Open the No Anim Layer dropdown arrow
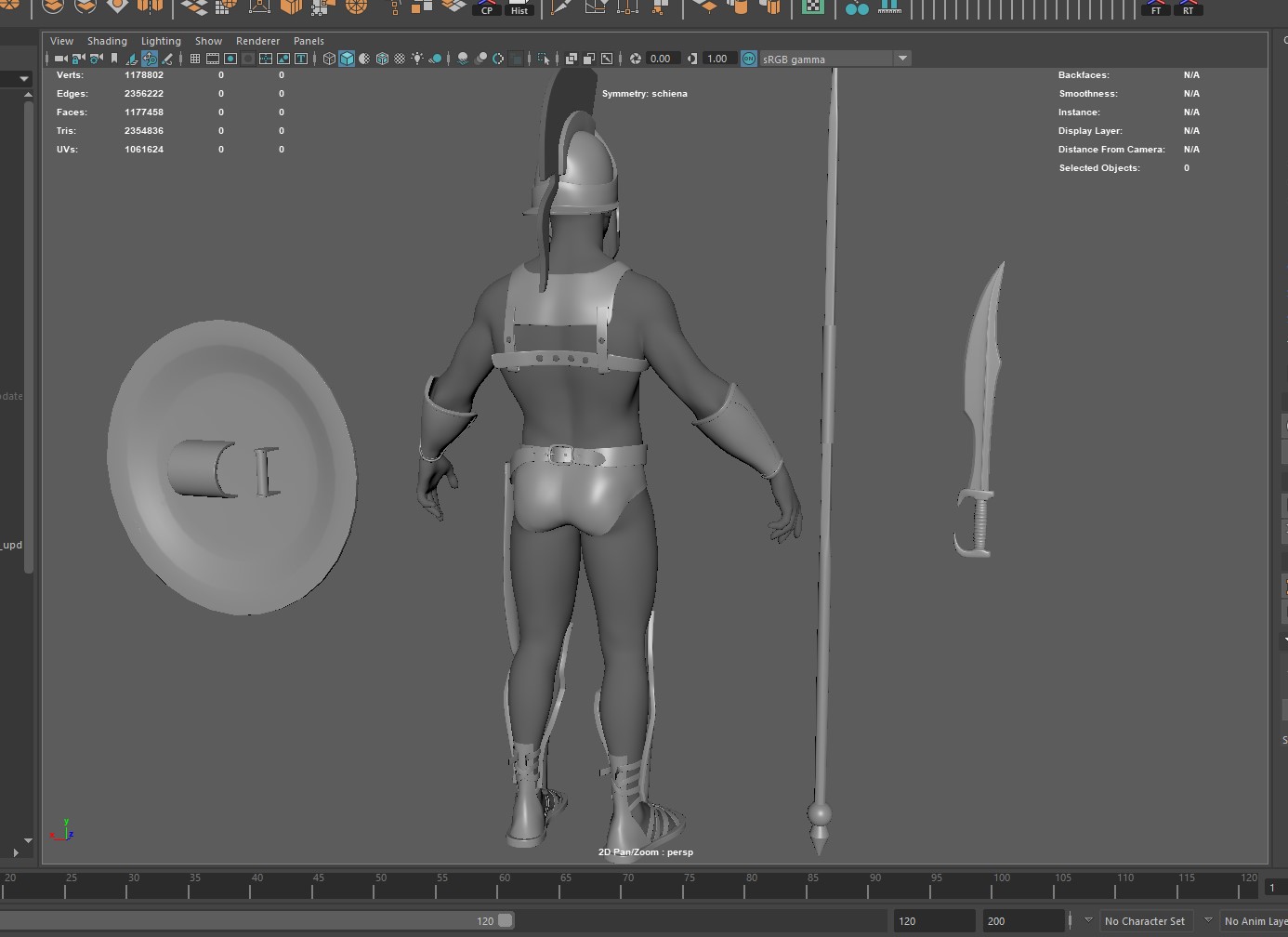 (x=1208, y=920)
